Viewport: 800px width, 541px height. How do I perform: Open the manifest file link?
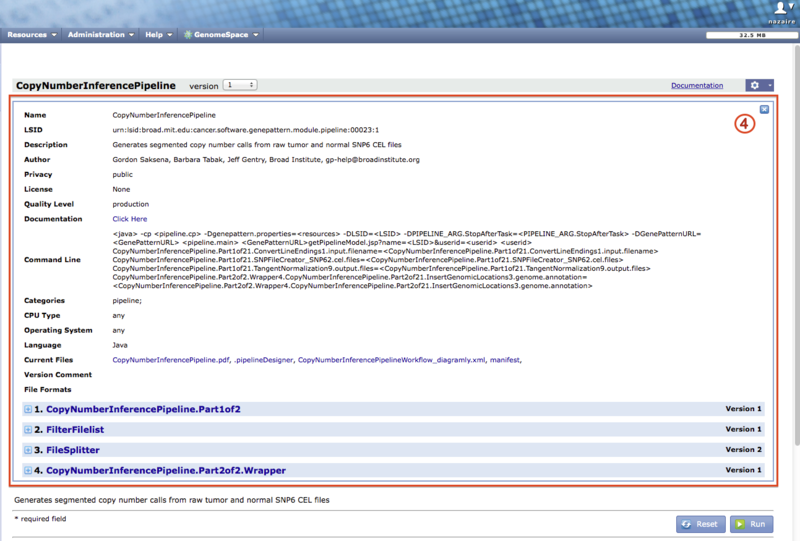[x=504, y=359]
